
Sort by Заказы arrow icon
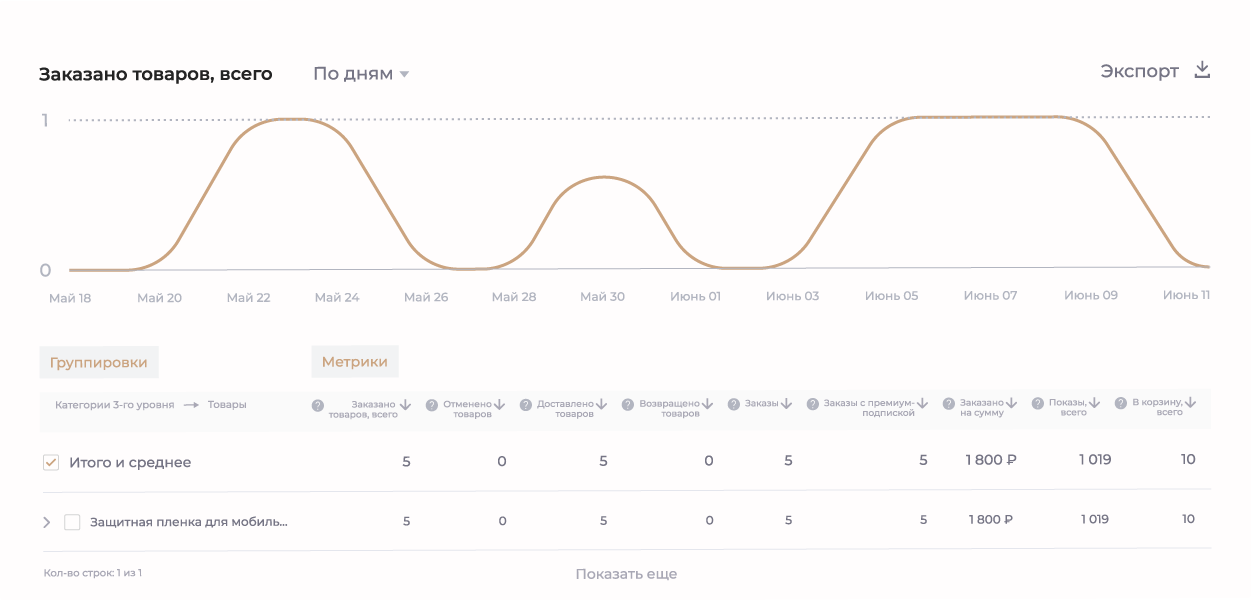(786, 404)
